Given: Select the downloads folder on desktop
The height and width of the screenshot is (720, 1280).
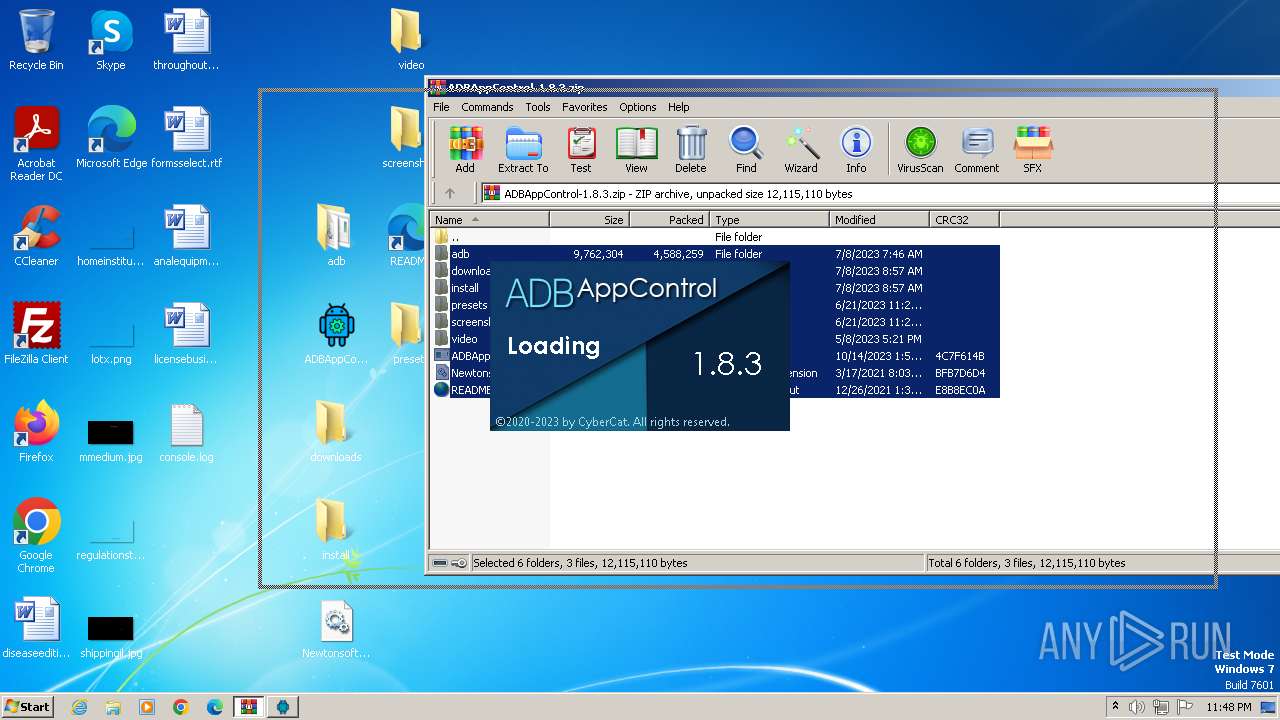Looking at the screenshot, I should click(336, 432).
